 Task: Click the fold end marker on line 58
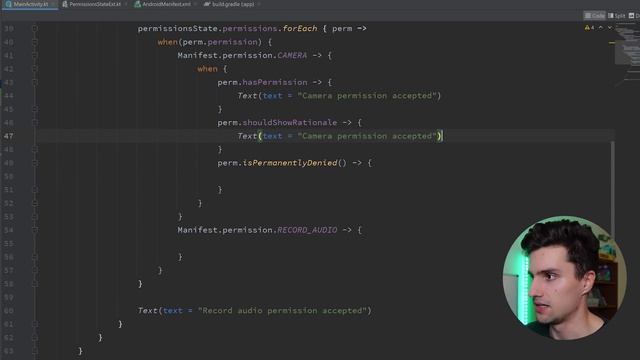tap(35, 284)
